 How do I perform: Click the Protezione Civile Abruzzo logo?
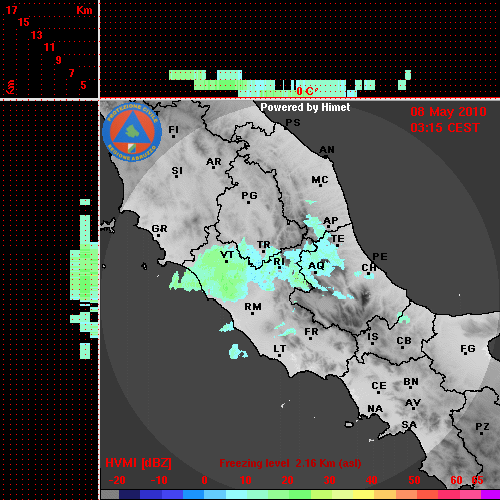[132, 132]
